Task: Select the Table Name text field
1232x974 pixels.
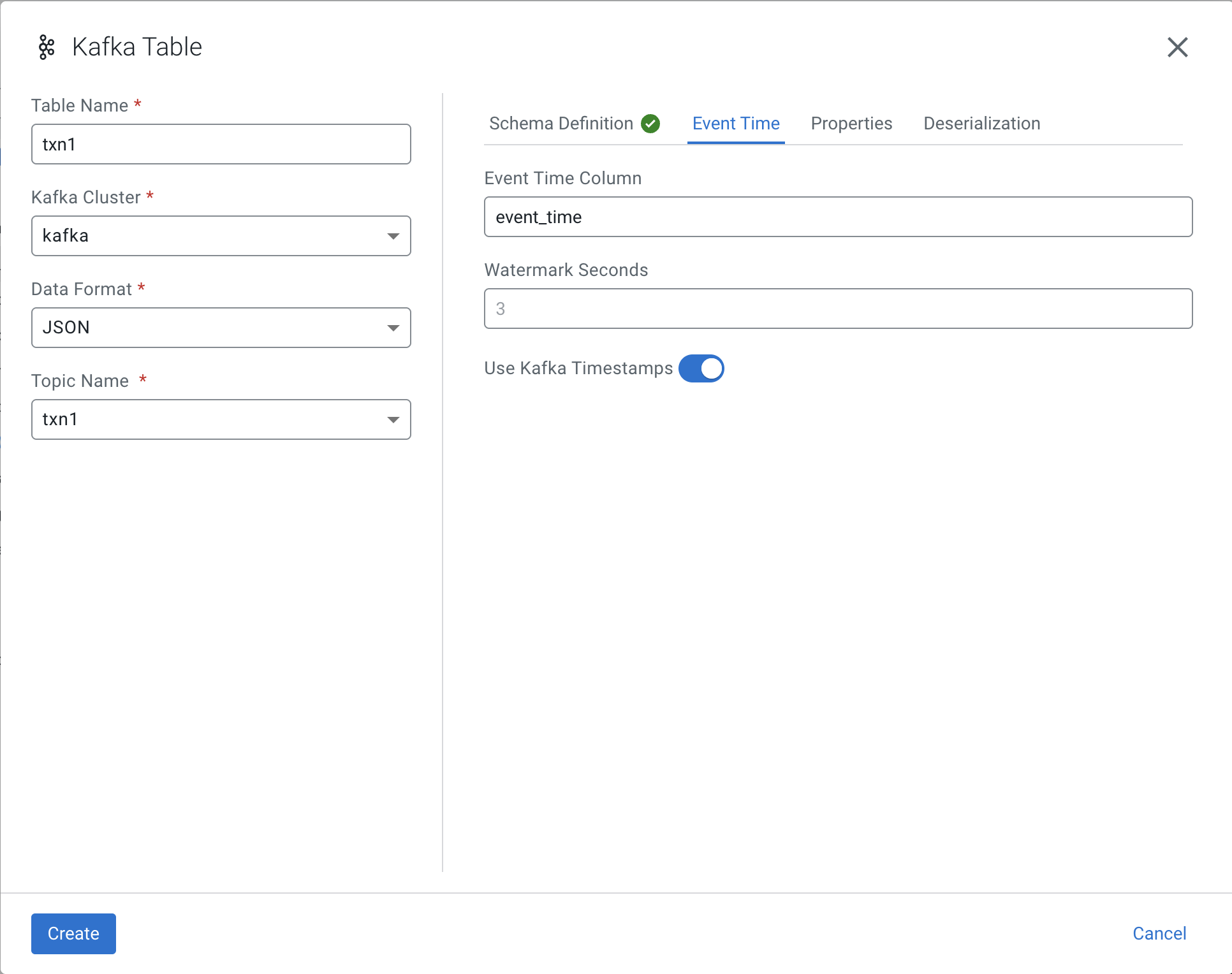Action: coord(220,144)
